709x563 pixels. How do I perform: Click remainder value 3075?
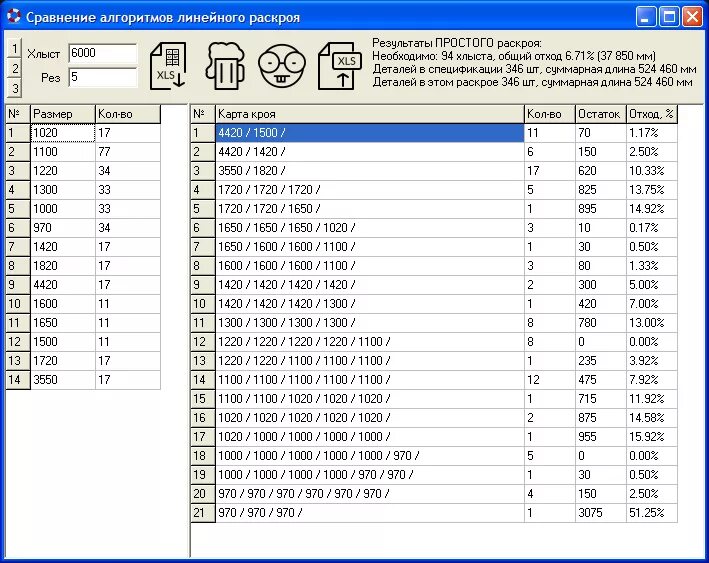pos(601,513)
